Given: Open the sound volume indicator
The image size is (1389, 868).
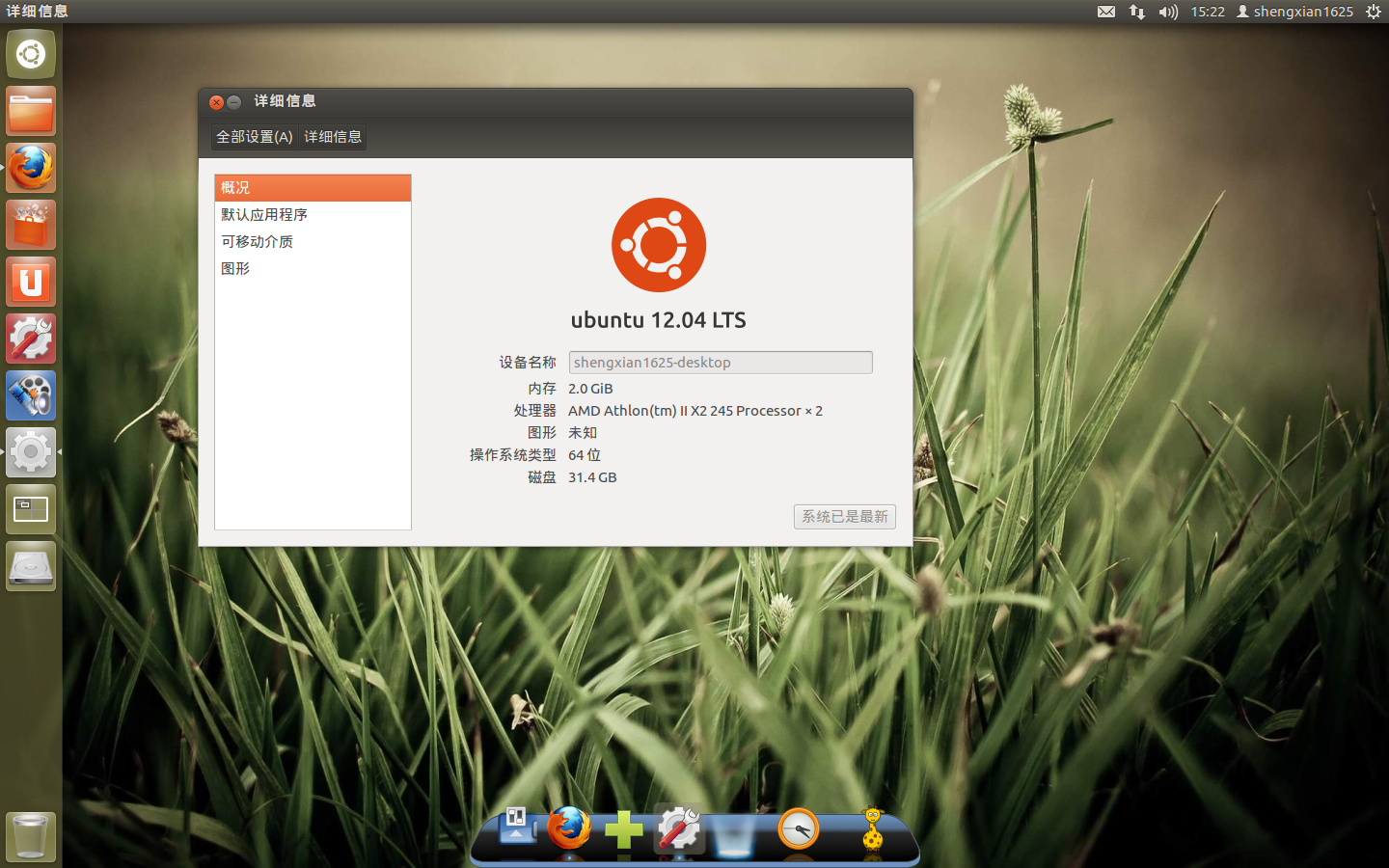Looking at the screenshot, I should coord(1168,12).
